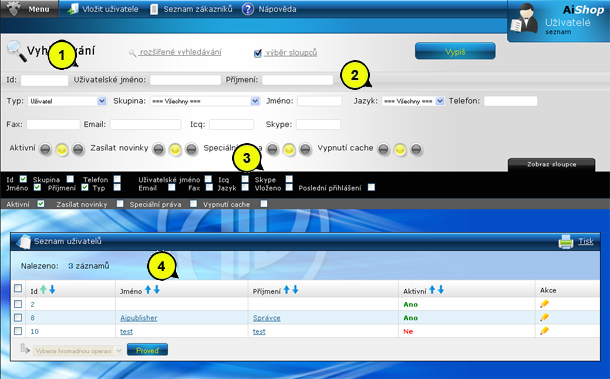This screenshot has height=379, width=610.
Task: Toggle the výběr sloupců checkbox
Action: tap(258, 53)
